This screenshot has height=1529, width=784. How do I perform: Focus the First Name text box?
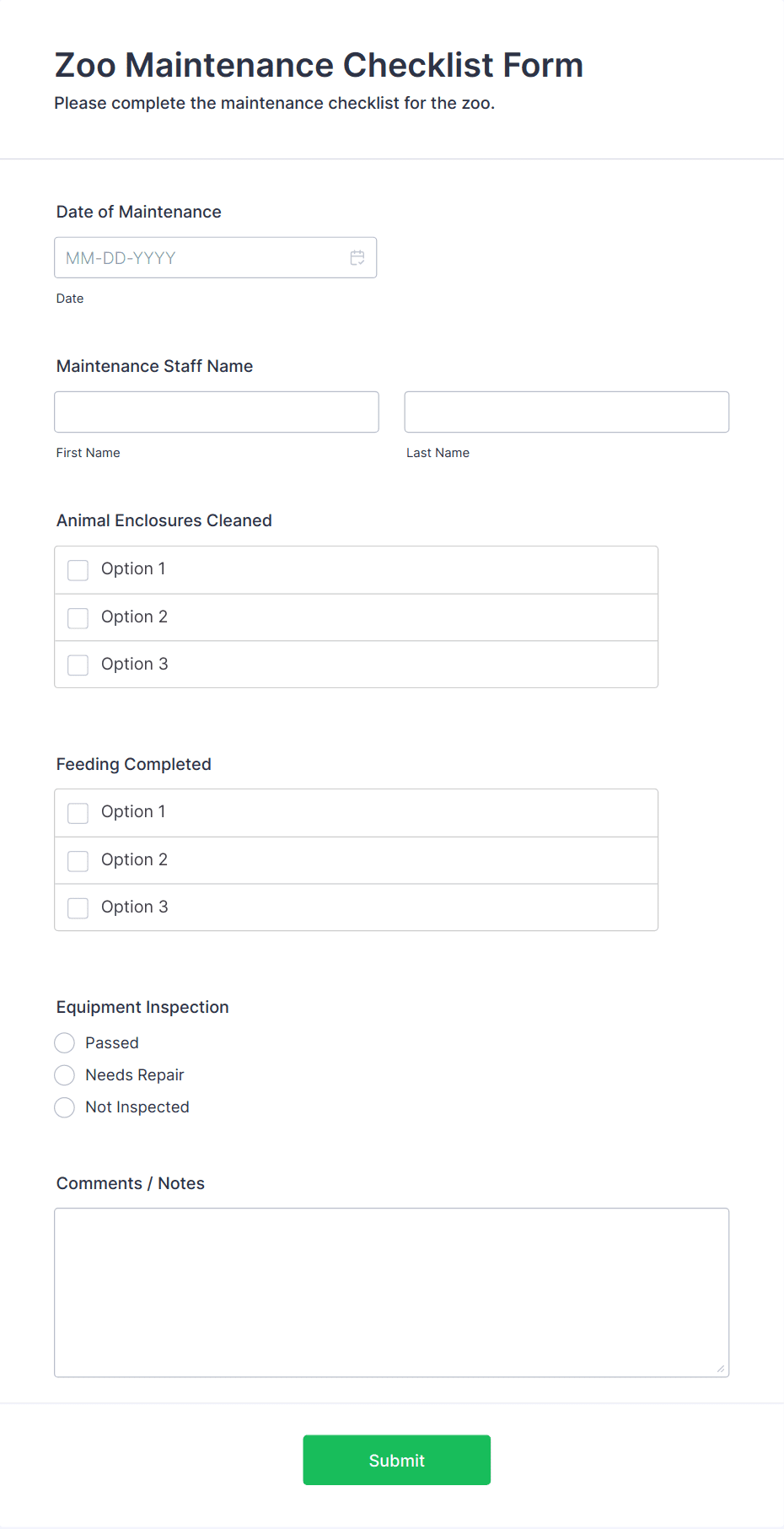pyautogui.click(x=217, y=412)
